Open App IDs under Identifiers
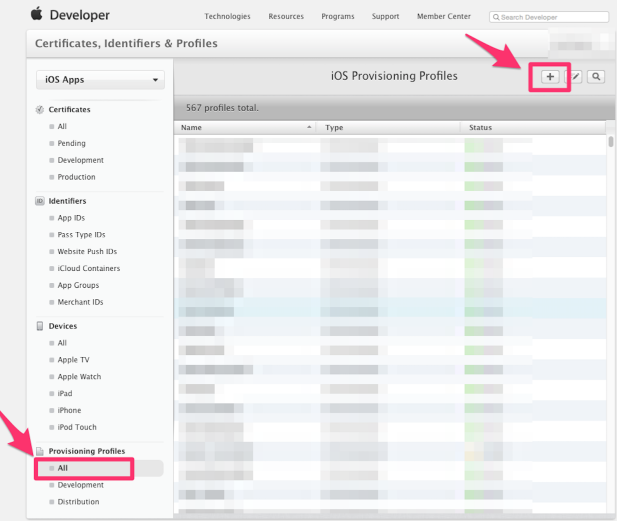 [71, 218]
